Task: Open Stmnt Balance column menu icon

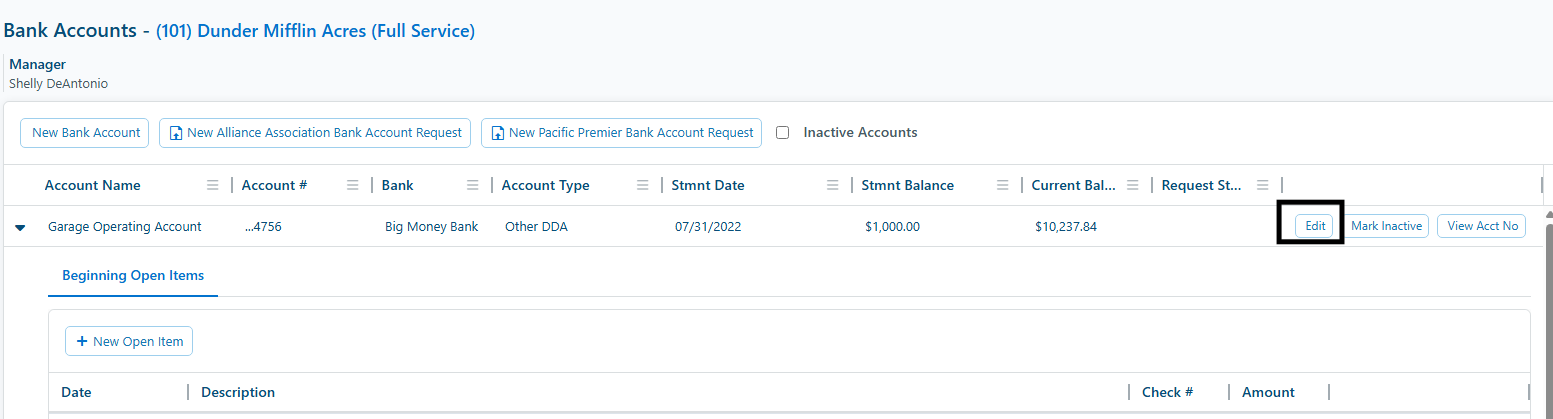Action: [x=1002, y=185]
